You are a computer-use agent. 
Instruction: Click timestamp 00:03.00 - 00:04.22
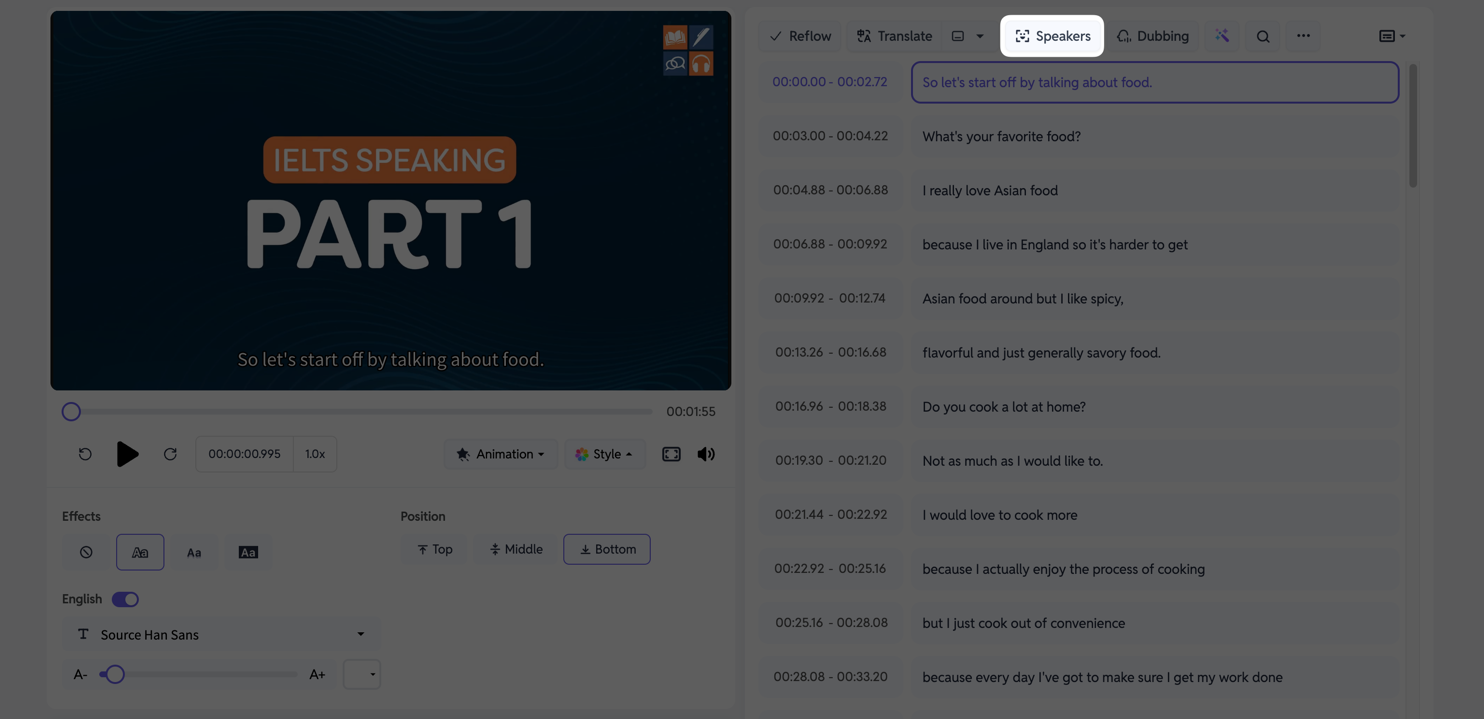click(x=830, y=136)
